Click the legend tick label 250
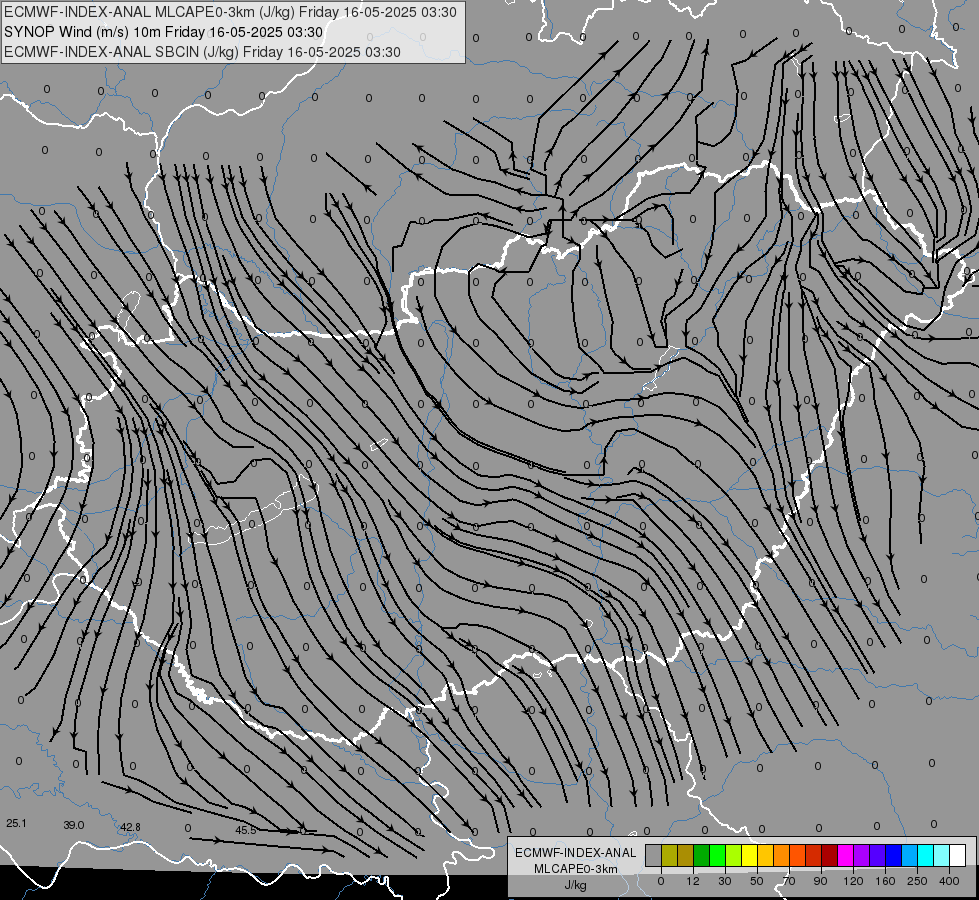The width and height of the screenshot is (979, 900). pos(917,881)
